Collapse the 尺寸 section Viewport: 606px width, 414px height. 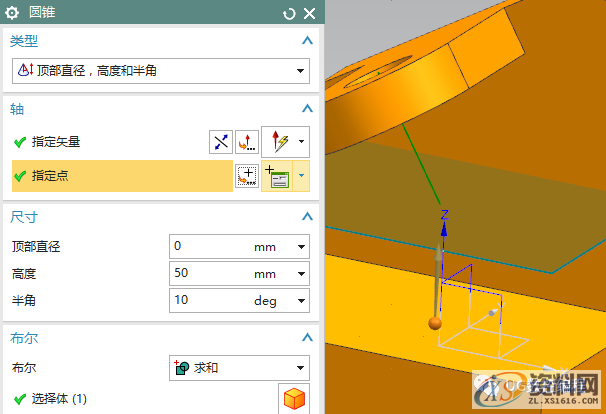(x=307, y=217)
